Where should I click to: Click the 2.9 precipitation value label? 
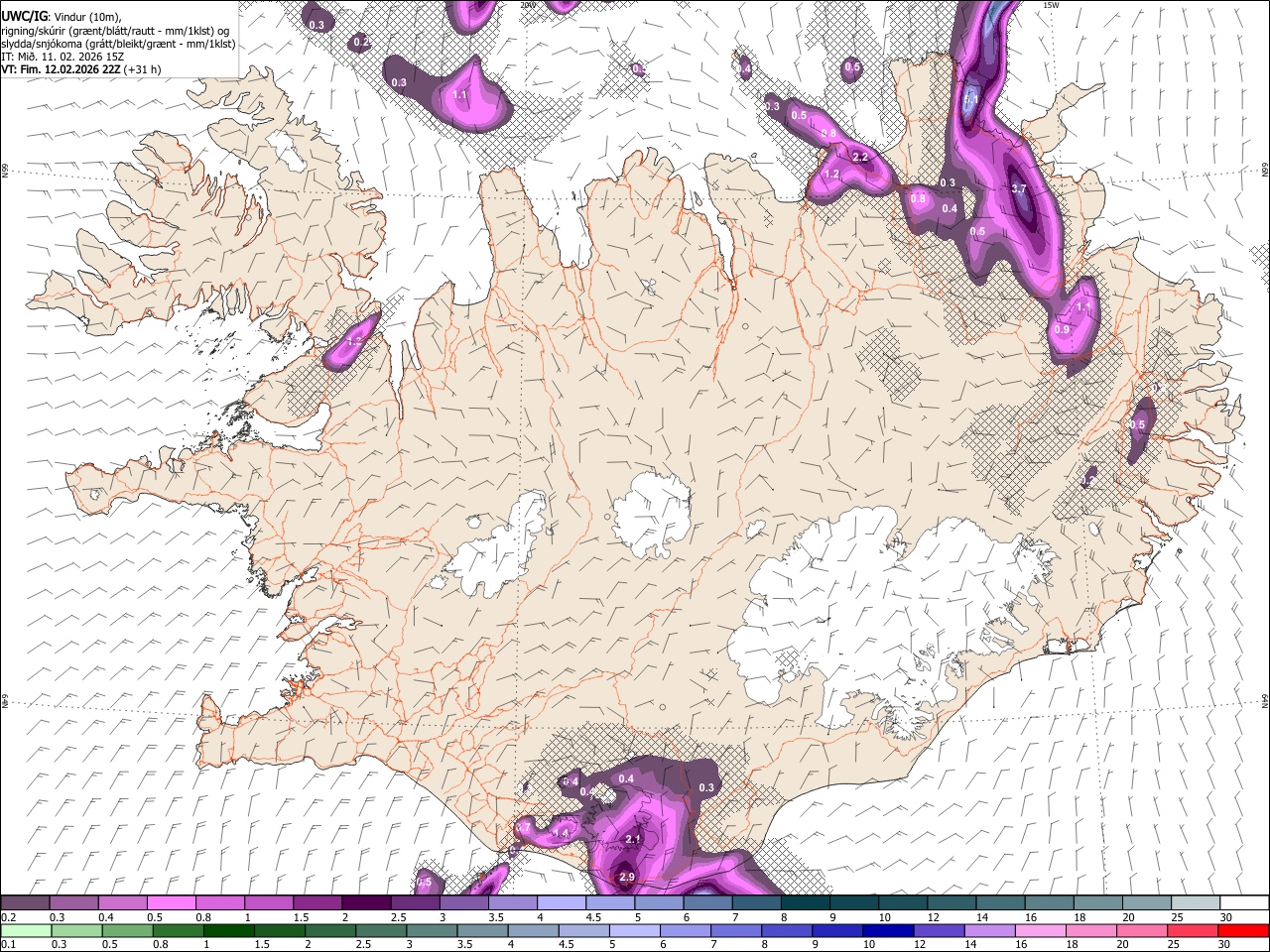point(626,877)
